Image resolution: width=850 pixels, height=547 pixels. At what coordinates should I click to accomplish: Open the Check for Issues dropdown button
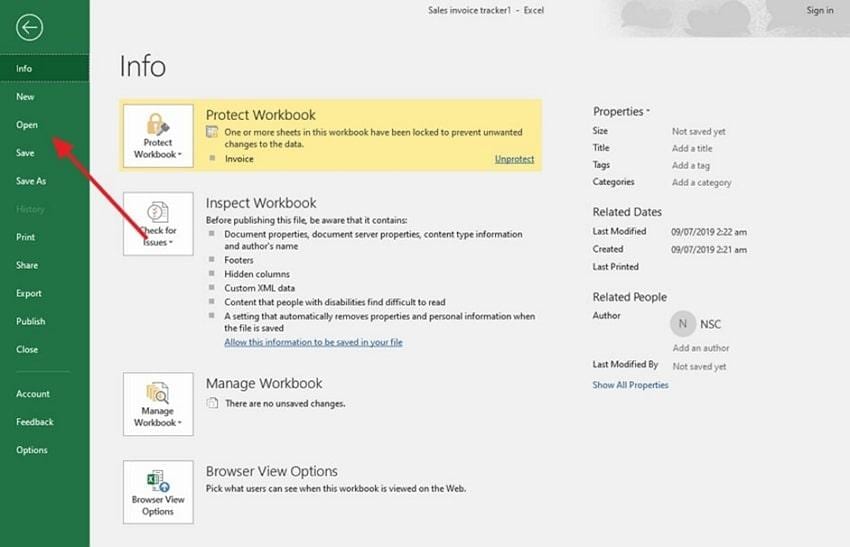158,223
